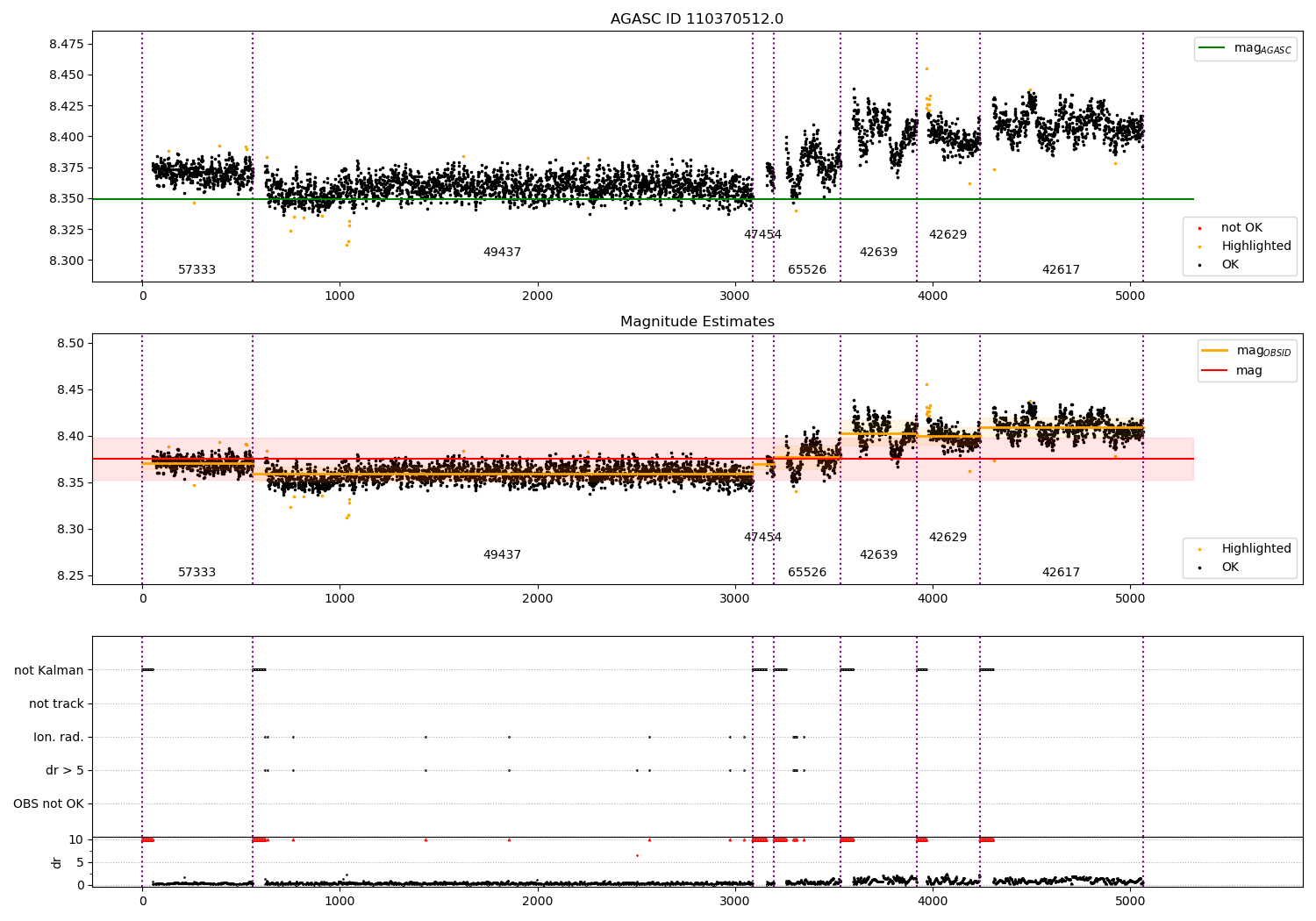1316x921 pixels.
Task: Click the 8.45 y-axis tick in middle plot
Action: click(70, 390)
